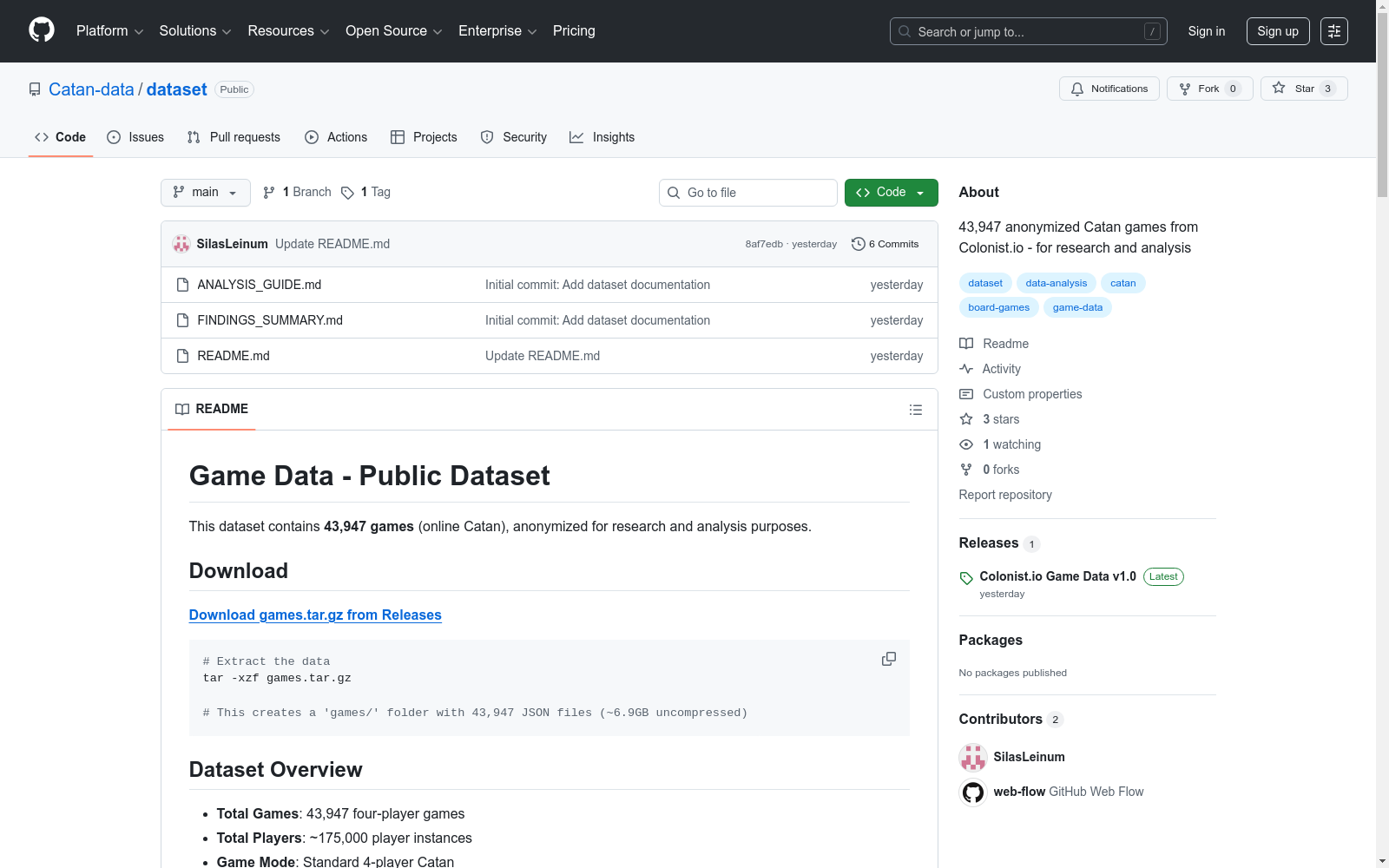Open the Update README.md commit message
Screen dimensions: 1389x868
(x=332, y=244)
